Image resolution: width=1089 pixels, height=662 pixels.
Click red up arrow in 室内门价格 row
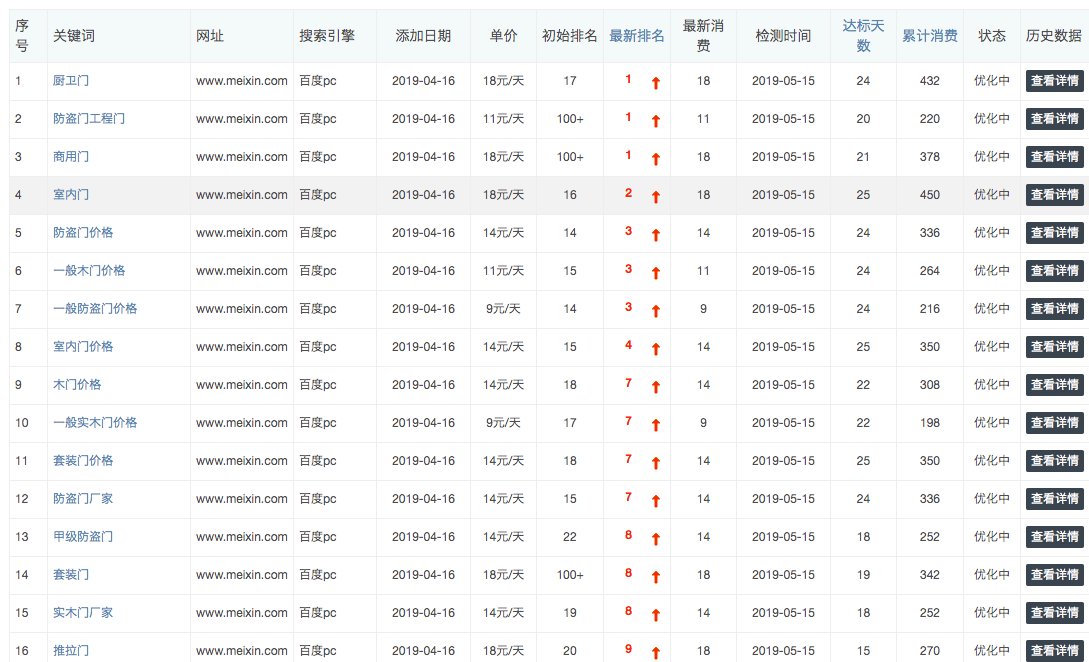656,349
